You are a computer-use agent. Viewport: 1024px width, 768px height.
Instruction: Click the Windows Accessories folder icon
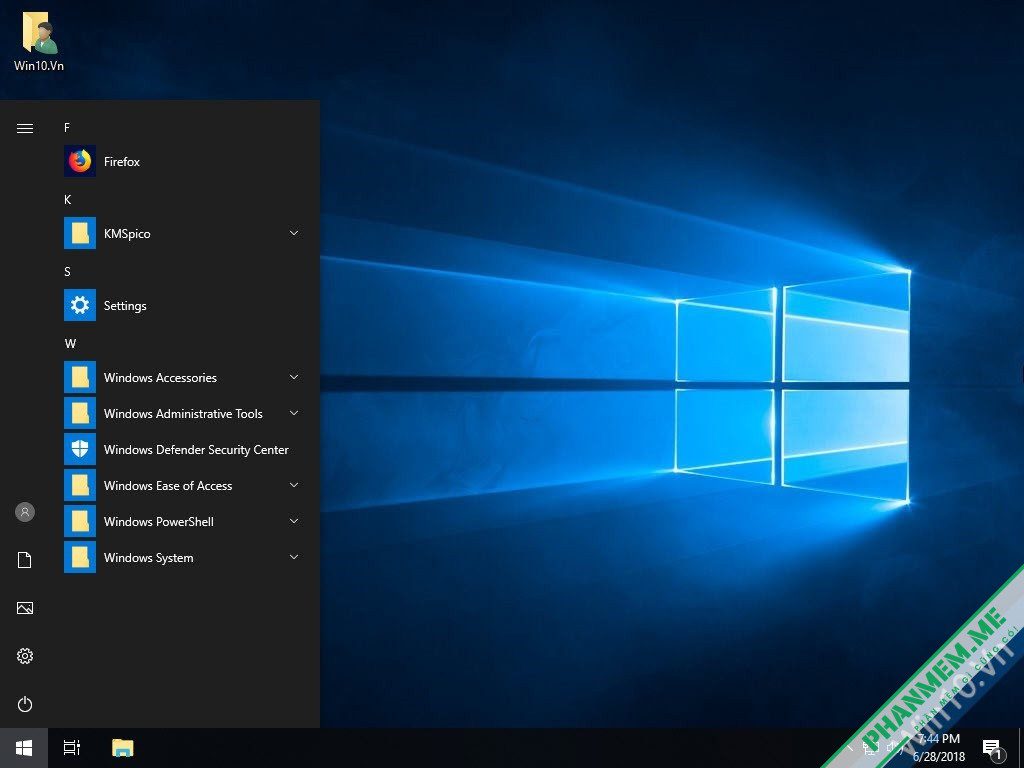(x=80, y=377)
